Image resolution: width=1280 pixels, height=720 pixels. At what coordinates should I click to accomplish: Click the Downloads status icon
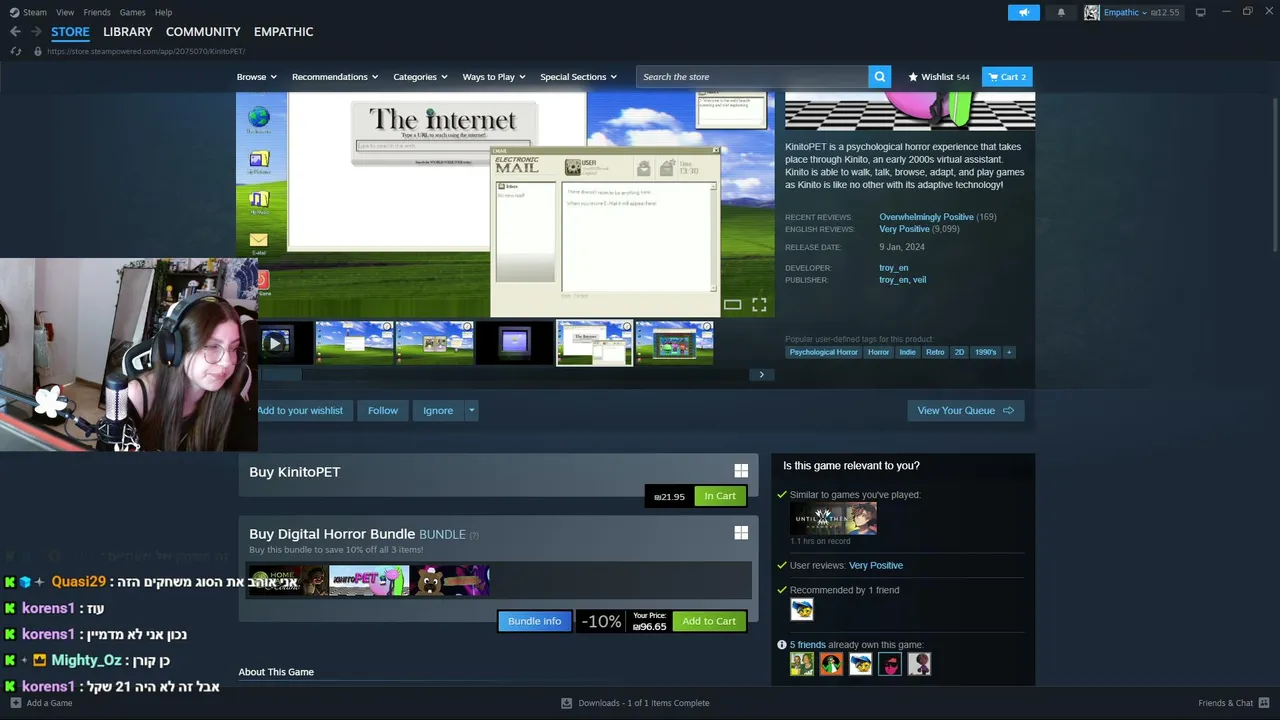[x=566, y=703]
